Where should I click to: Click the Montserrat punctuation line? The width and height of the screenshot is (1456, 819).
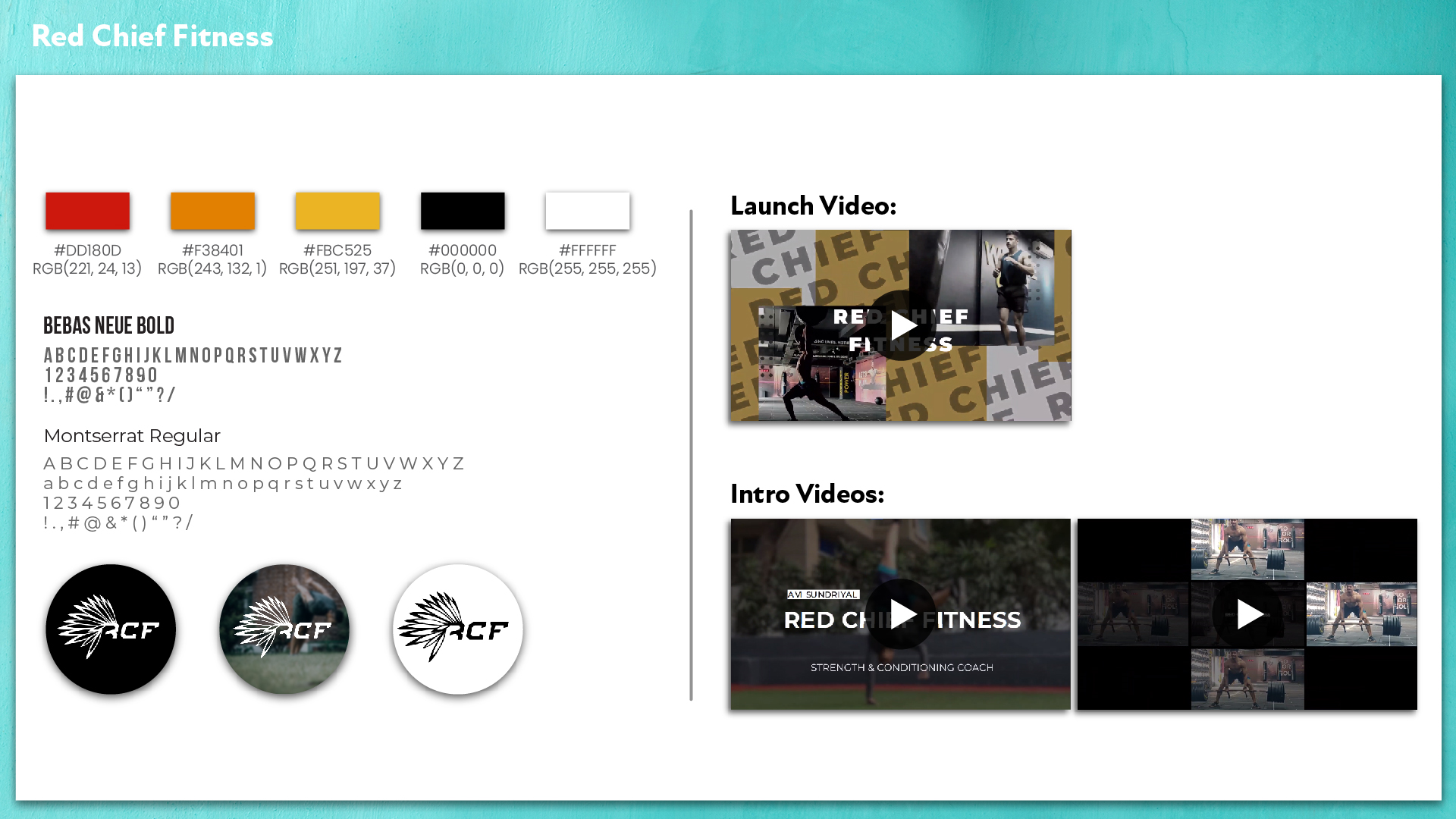(118, 523)
